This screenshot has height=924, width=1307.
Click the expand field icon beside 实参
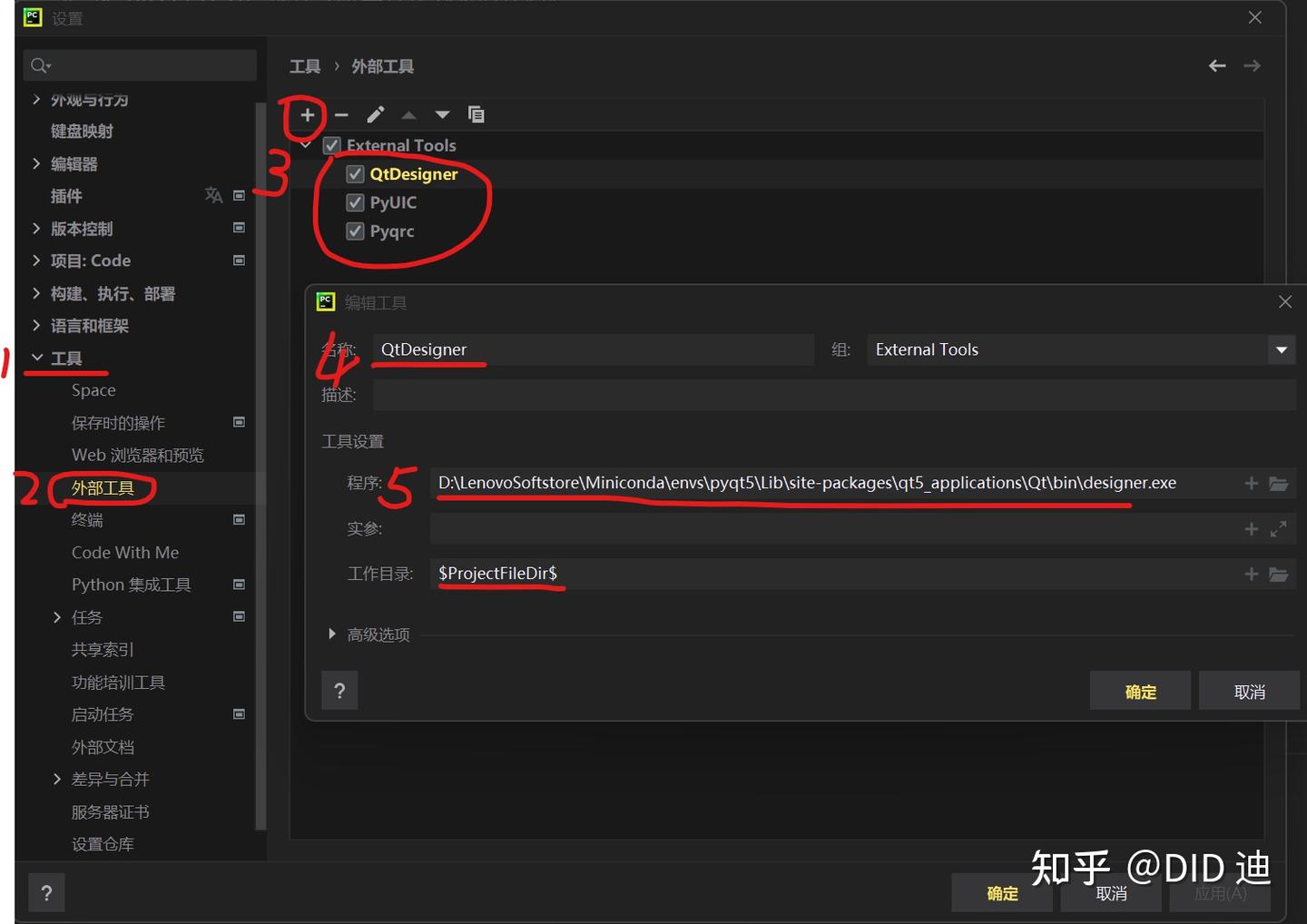(x=1279, y=528)
